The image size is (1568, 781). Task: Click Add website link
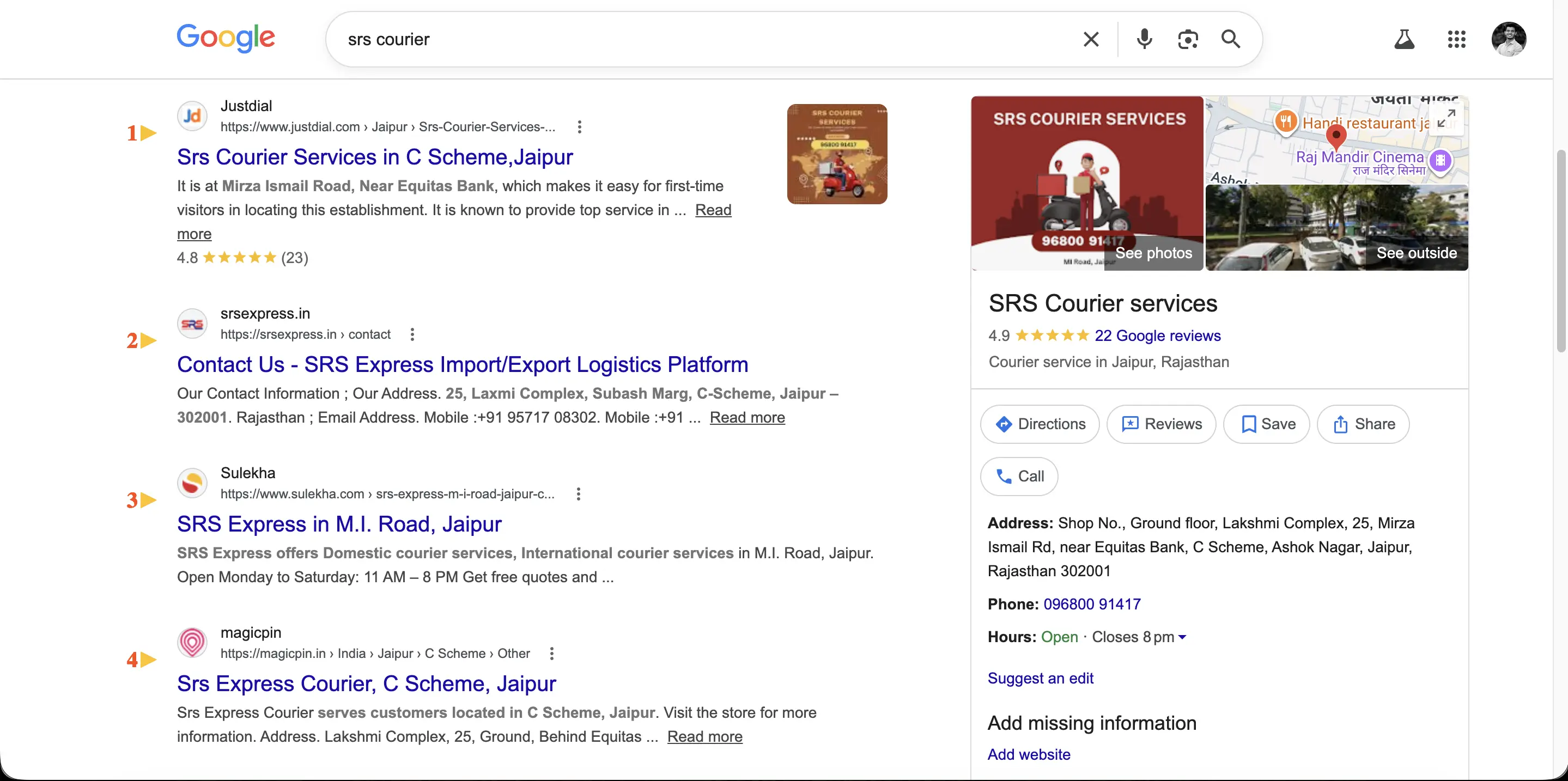tap(1029, 754)
